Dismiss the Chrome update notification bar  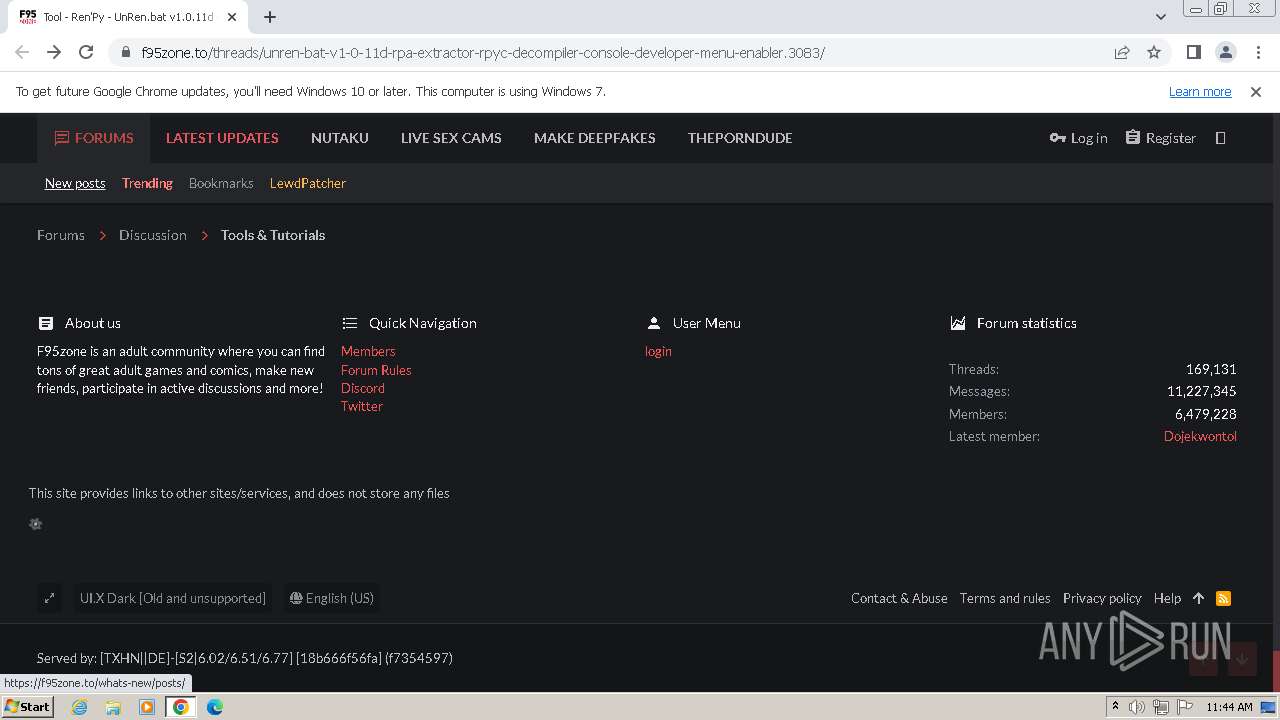click(1256, 91)
